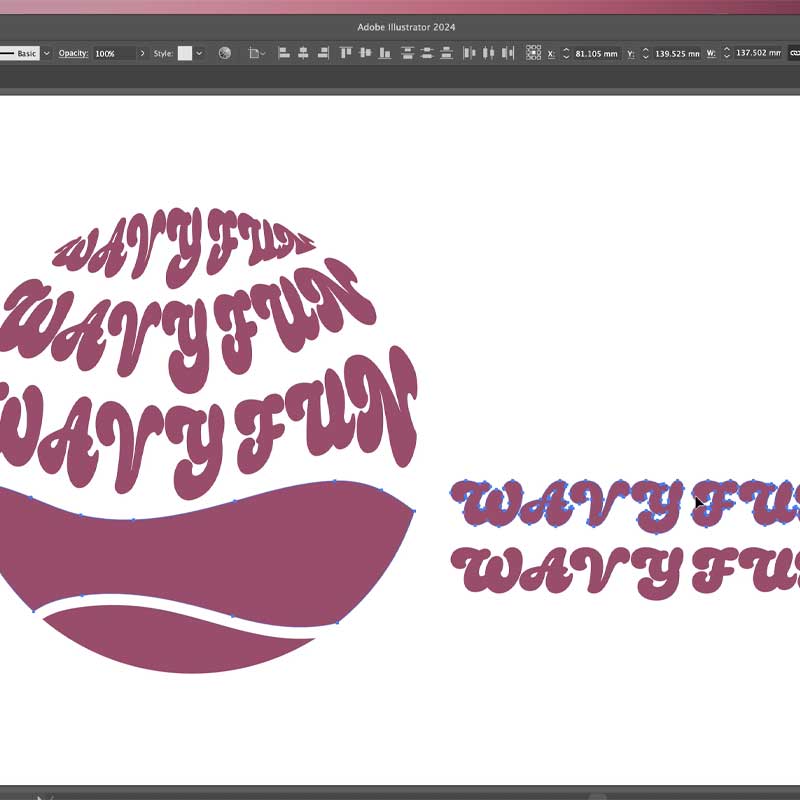The width and height of the screenshot is (800, 800).
Task: Open the Style swatch dropdown chevron
Action: point(198,52)
